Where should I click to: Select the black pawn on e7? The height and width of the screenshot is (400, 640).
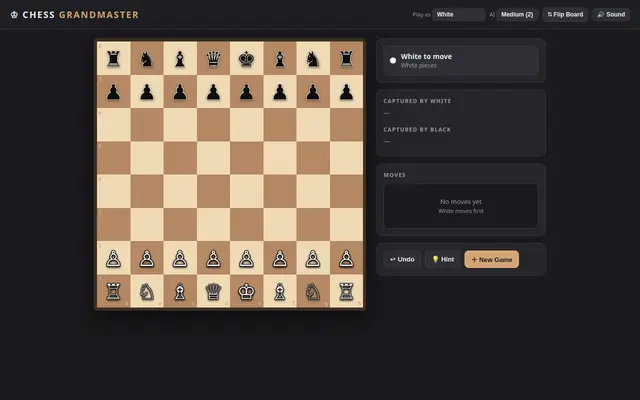(x=247, y=92)
